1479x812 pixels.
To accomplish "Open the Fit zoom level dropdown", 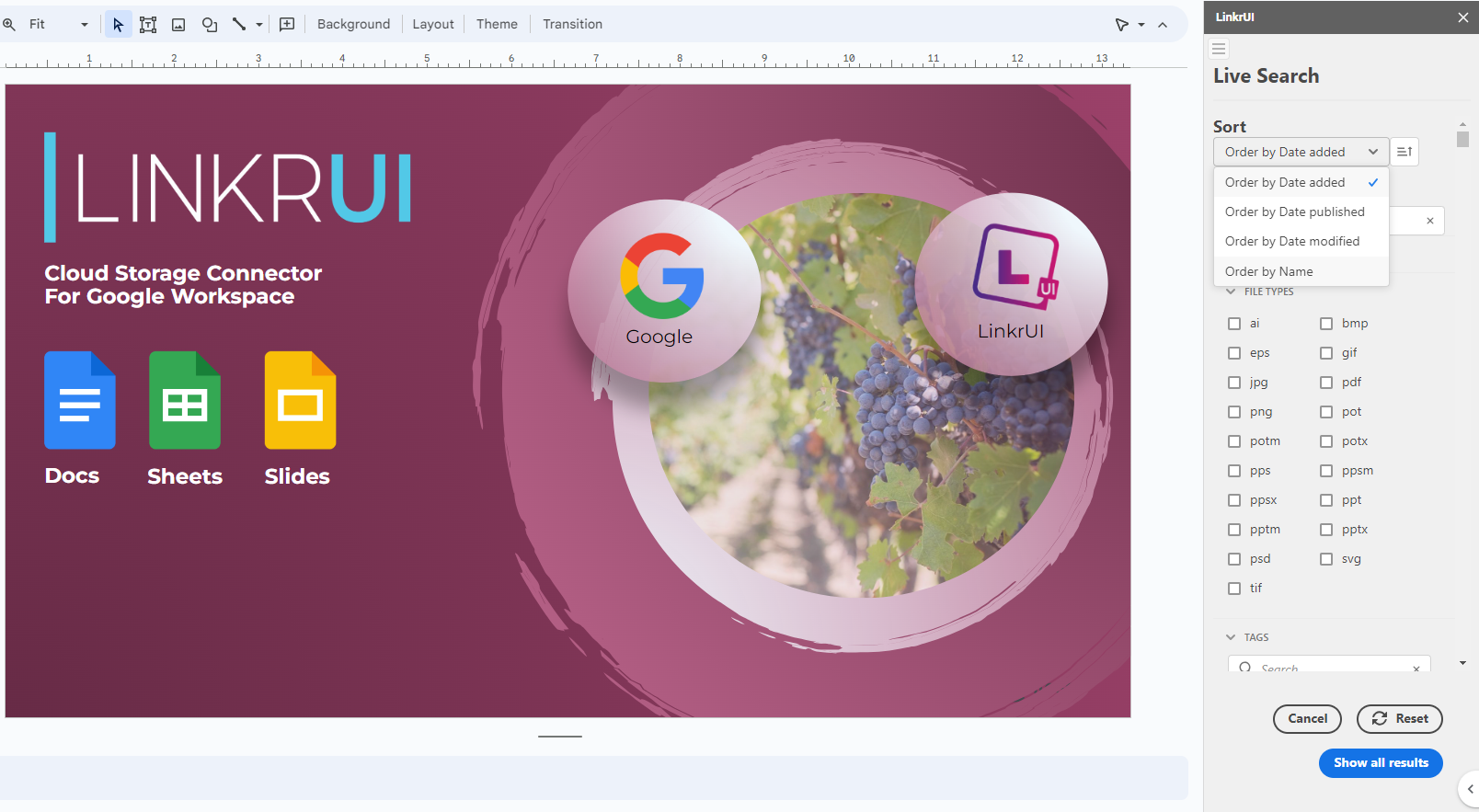I will (x=59, y=25).
